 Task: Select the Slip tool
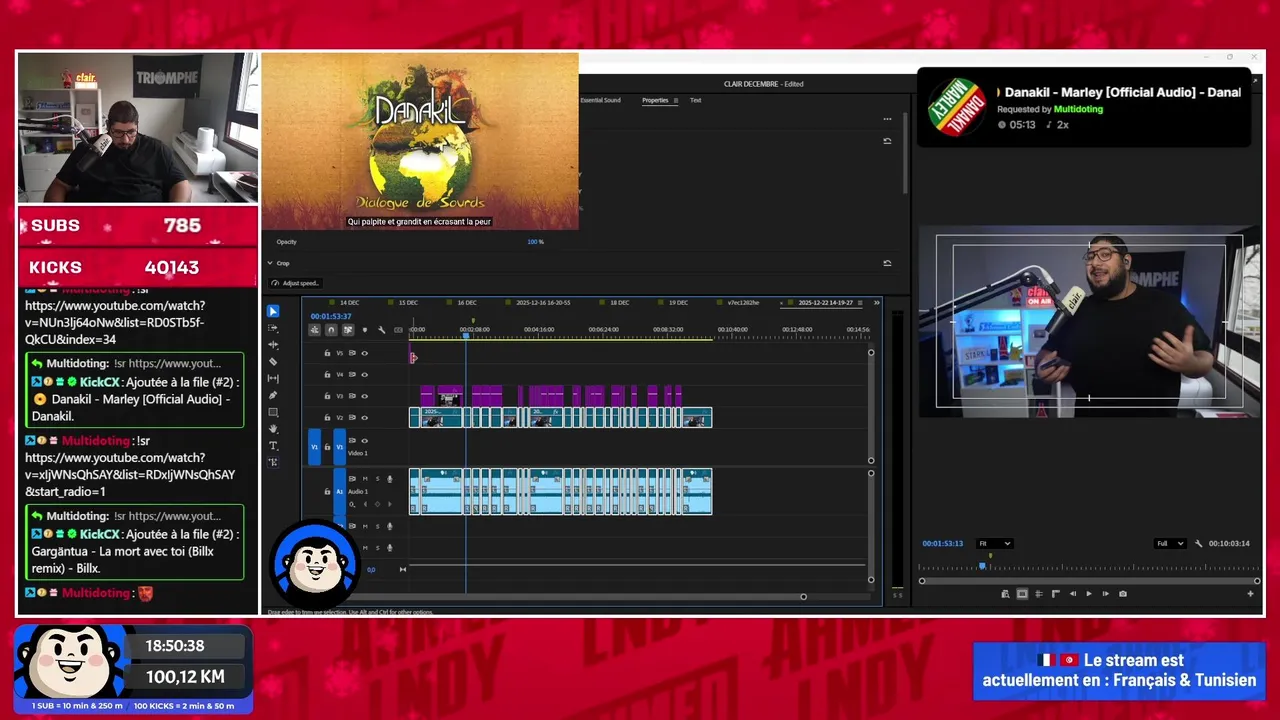273,379
